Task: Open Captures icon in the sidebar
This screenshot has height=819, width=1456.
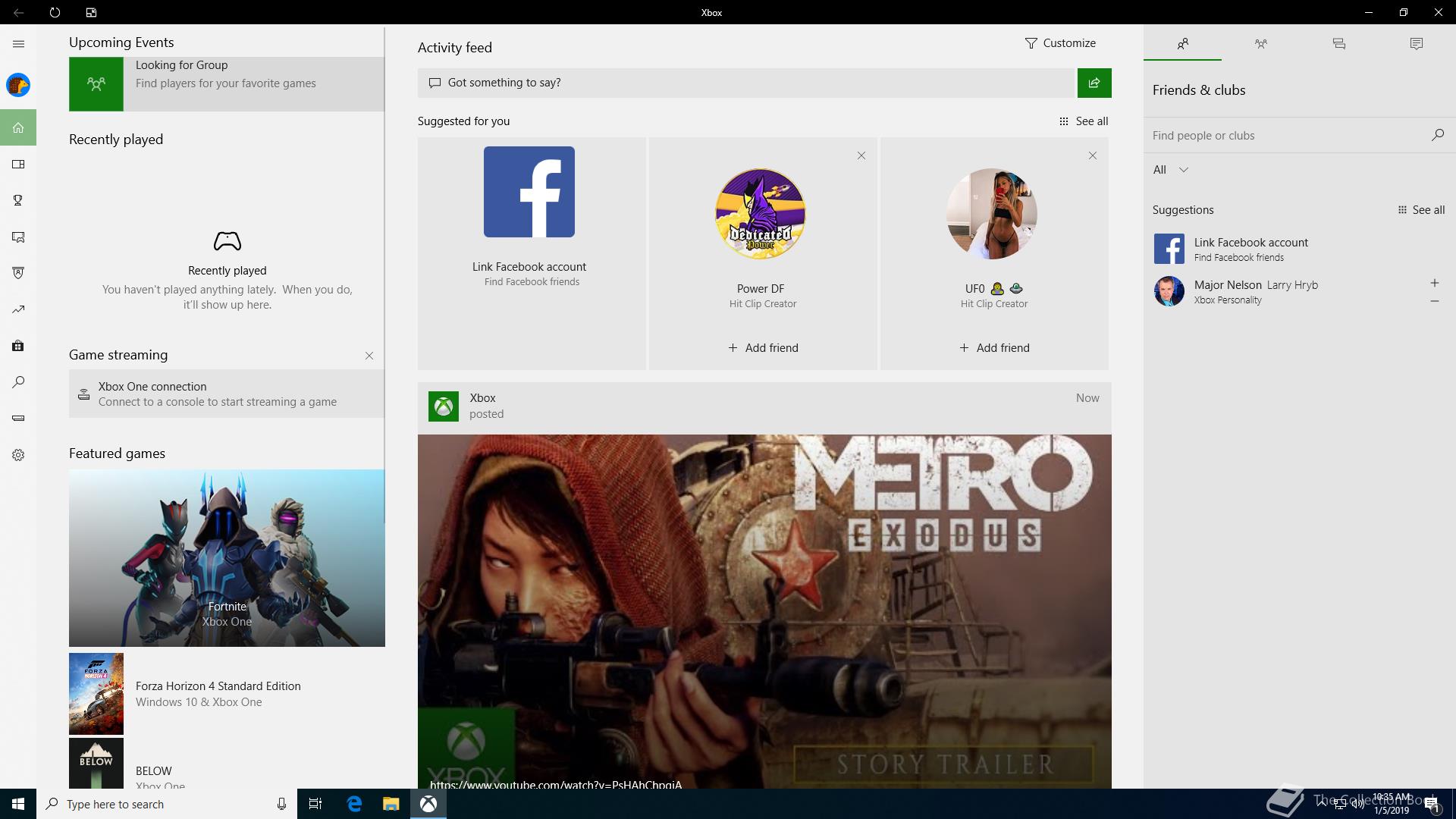Action: coord(18,237)
